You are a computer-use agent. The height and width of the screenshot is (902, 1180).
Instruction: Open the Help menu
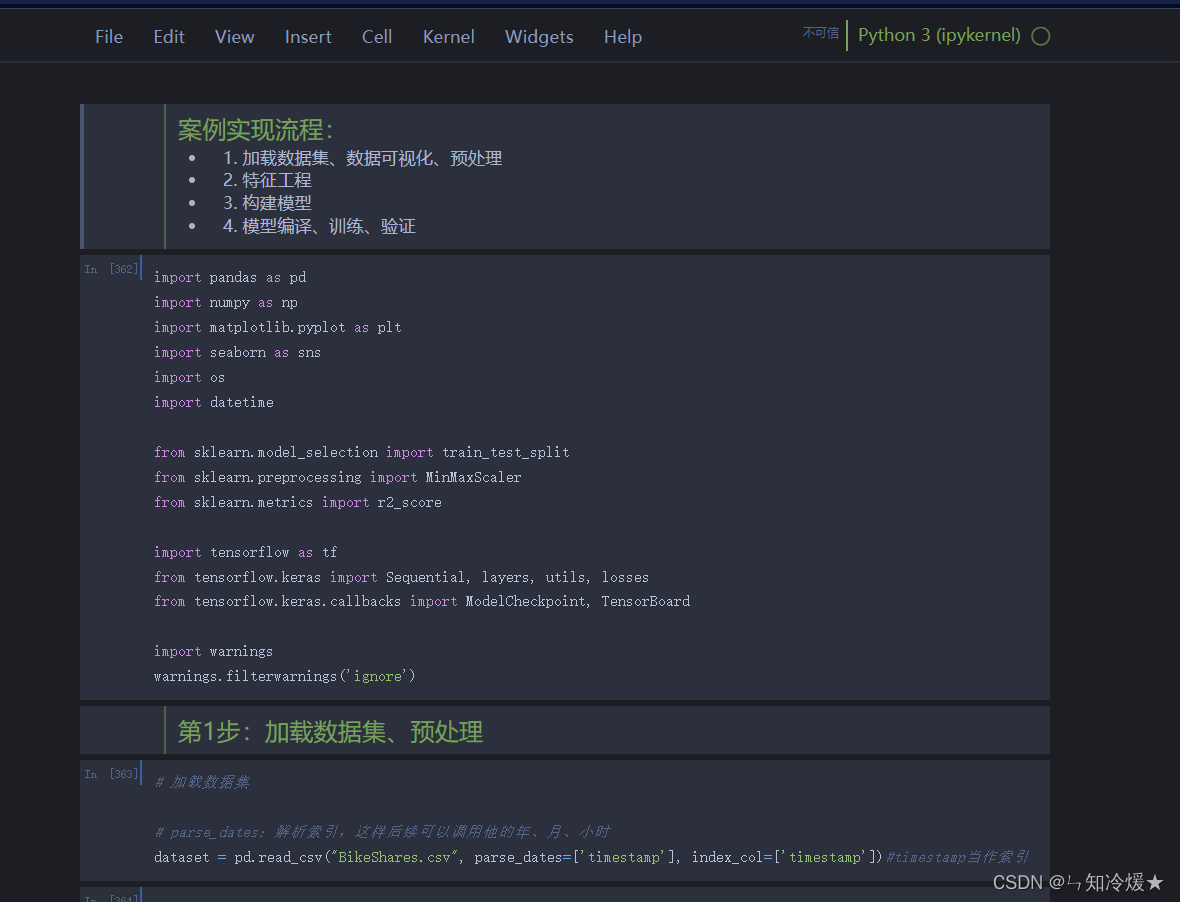coord(622,36)
